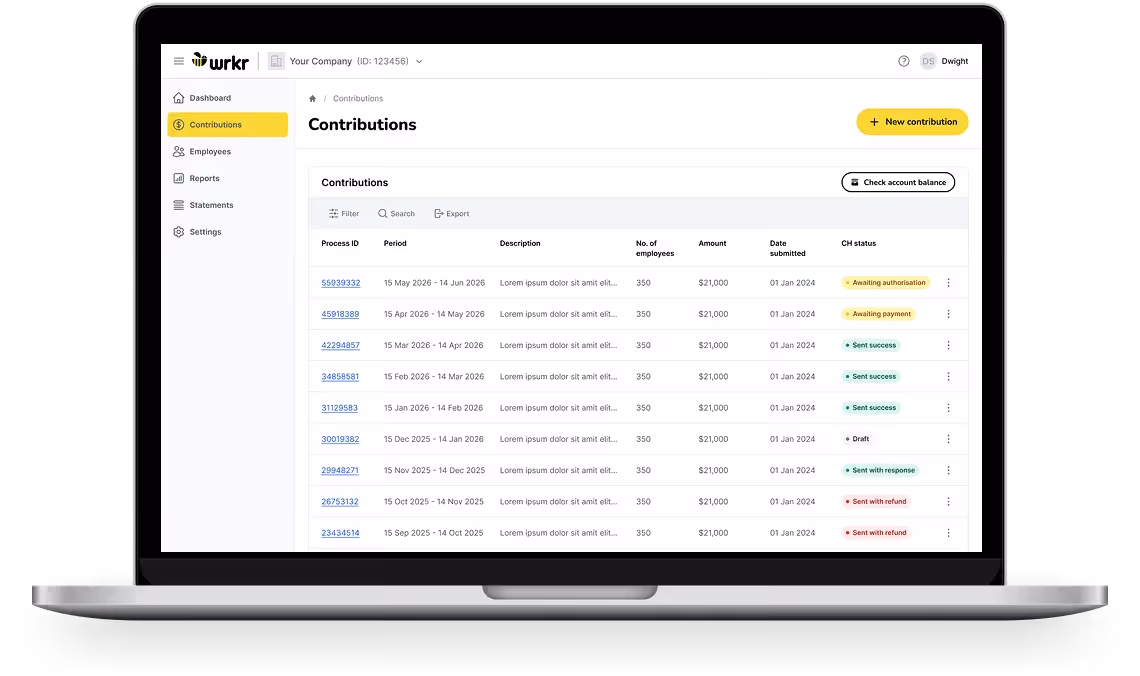
Task: Click the Contributions page heading
Action: click(362, 124)
